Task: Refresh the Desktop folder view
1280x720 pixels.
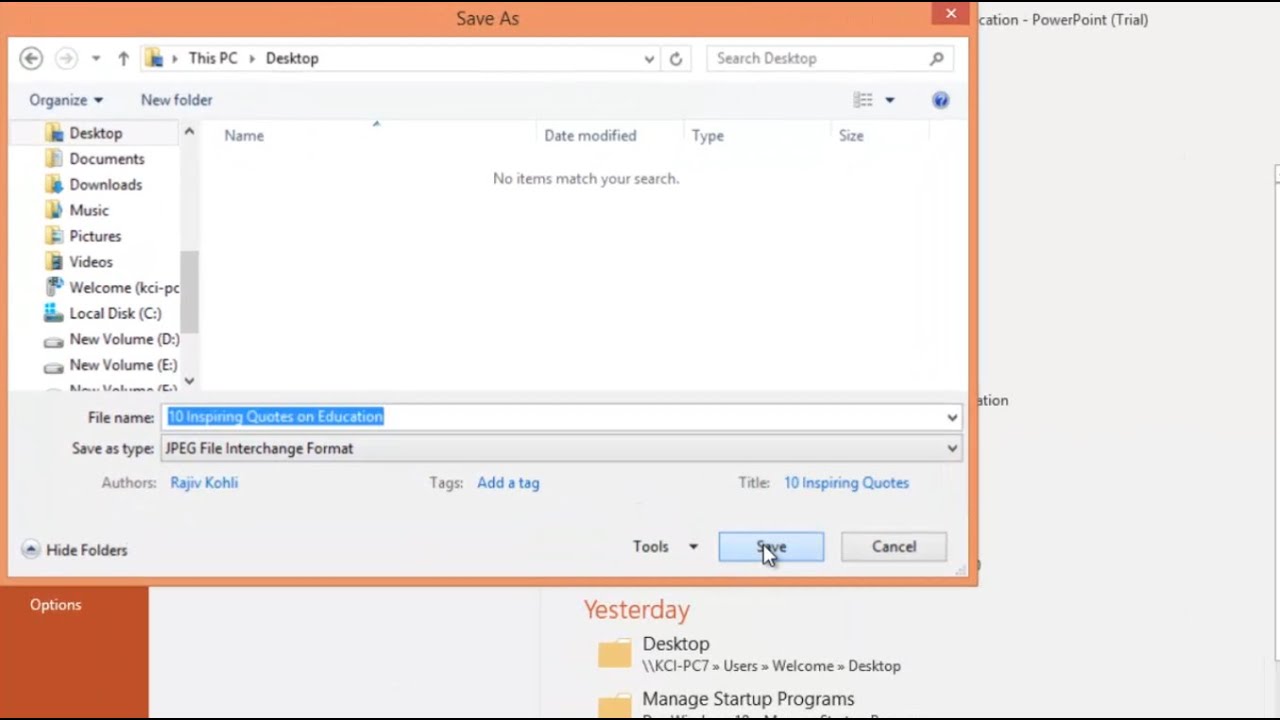Action: (676, 59)
